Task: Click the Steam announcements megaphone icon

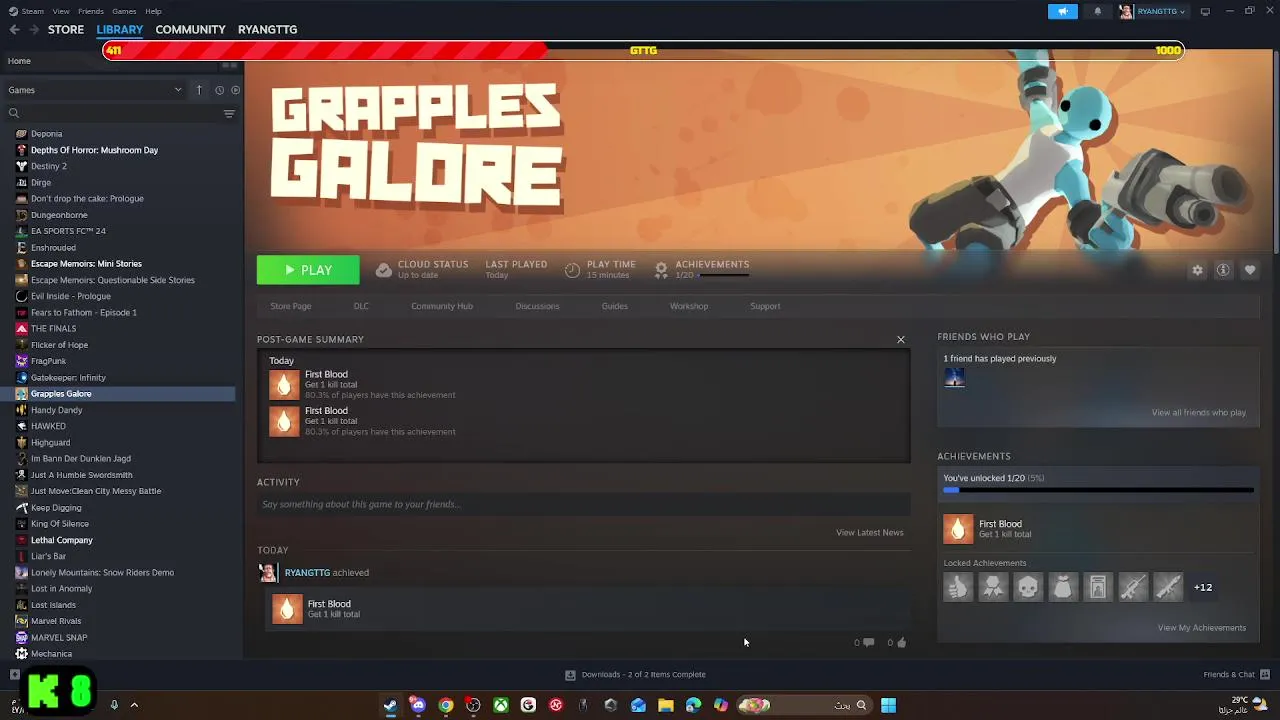Action: (1063, 11)
